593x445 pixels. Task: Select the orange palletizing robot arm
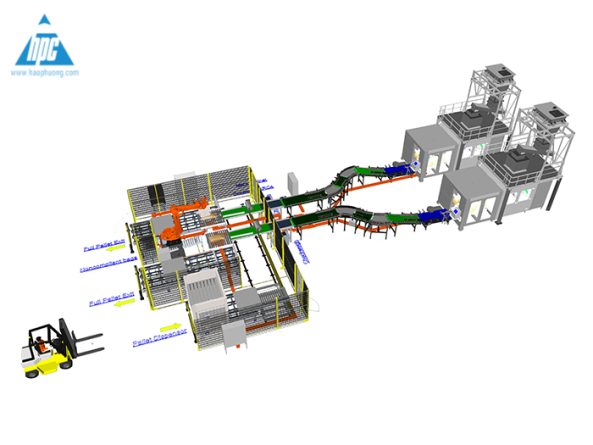click(x=183, y=222)
